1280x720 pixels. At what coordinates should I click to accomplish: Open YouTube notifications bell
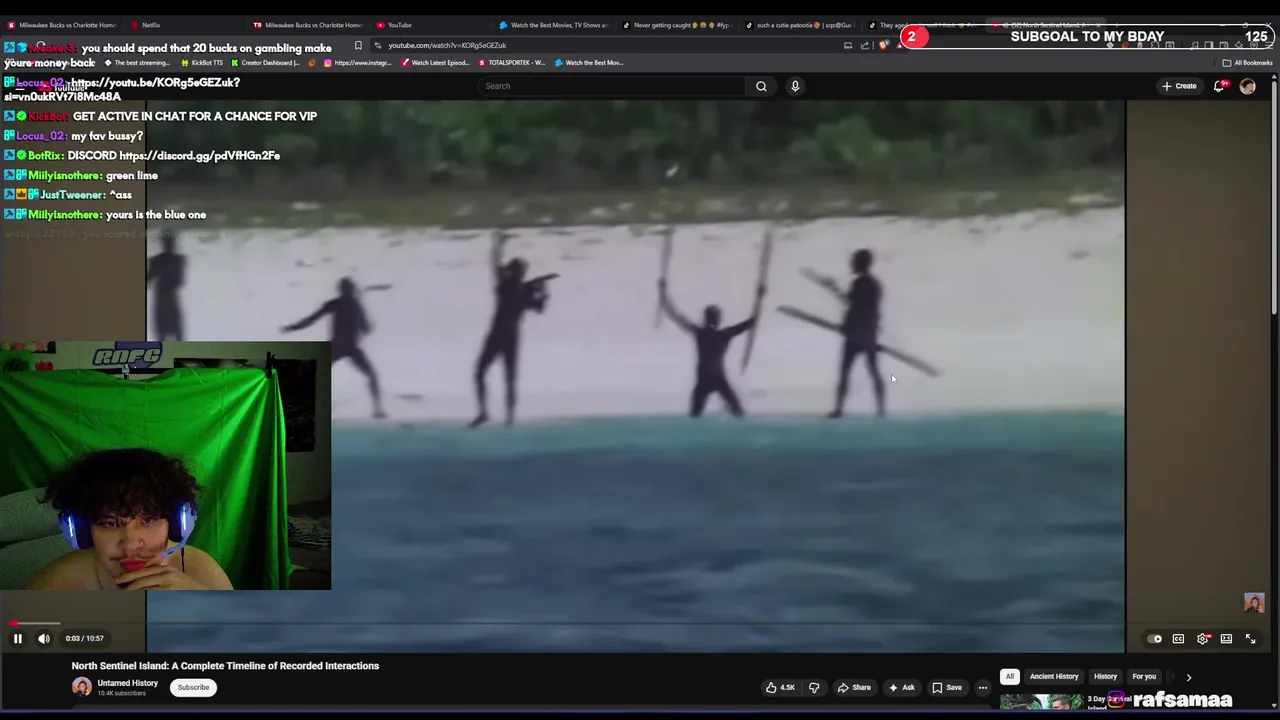pos(1219,86)
